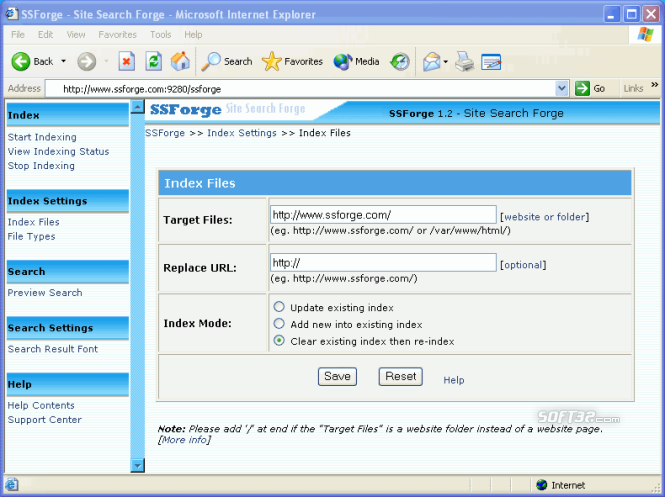The height and width of the screenshot is (497, 665).
Task: Click the Help link beside Reset
Action: tap(454, 380)
